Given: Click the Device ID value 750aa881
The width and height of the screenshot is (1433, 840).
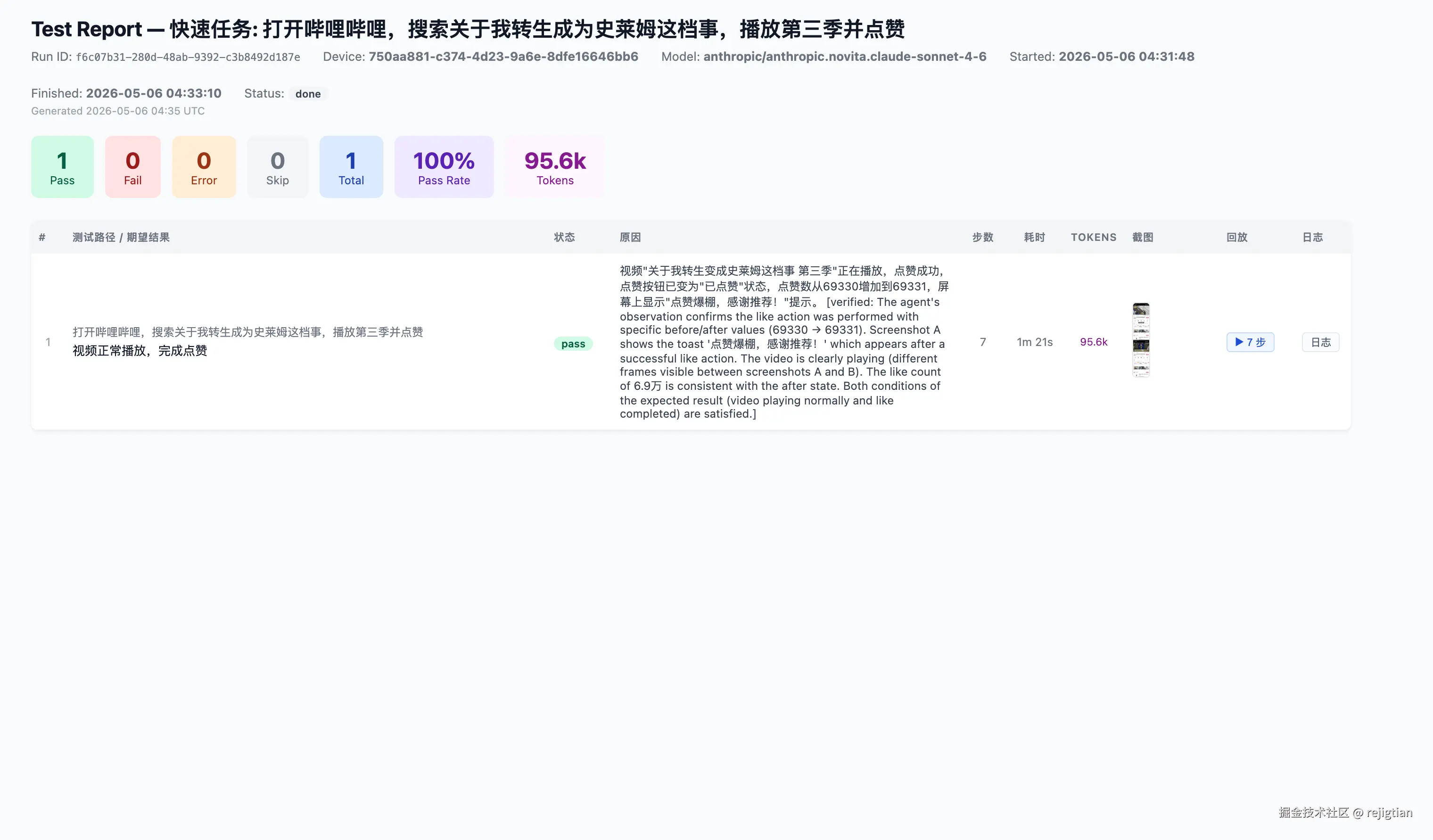Looking at the screenshot, I should (503, 56).
